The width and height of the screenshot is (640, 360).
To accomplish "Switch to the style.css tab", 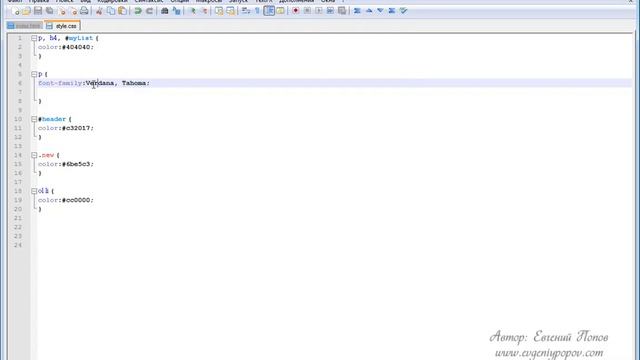I will click(x=62, y=26).
